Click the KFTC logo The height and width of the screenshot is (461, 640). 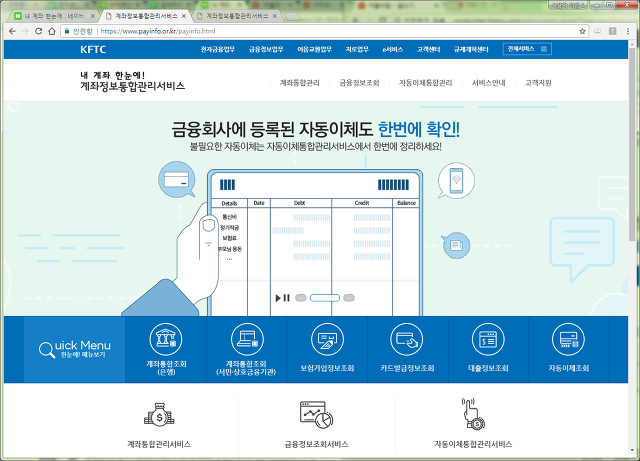point(93,49)
